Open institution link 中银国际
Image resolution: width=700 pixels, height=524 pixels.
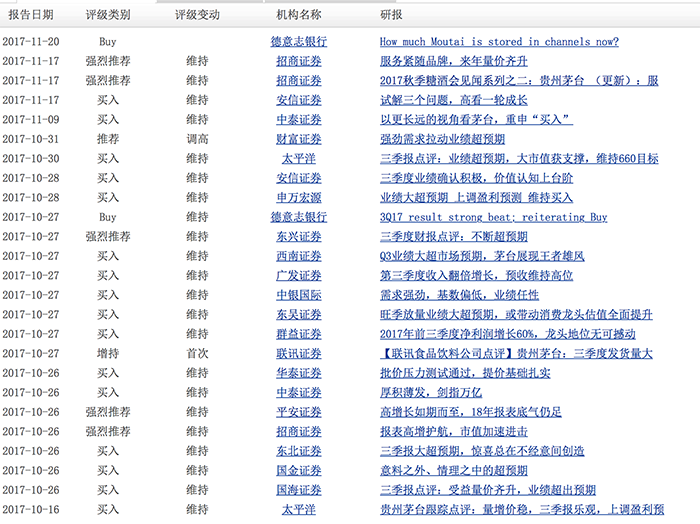click(x=299, y=295)
